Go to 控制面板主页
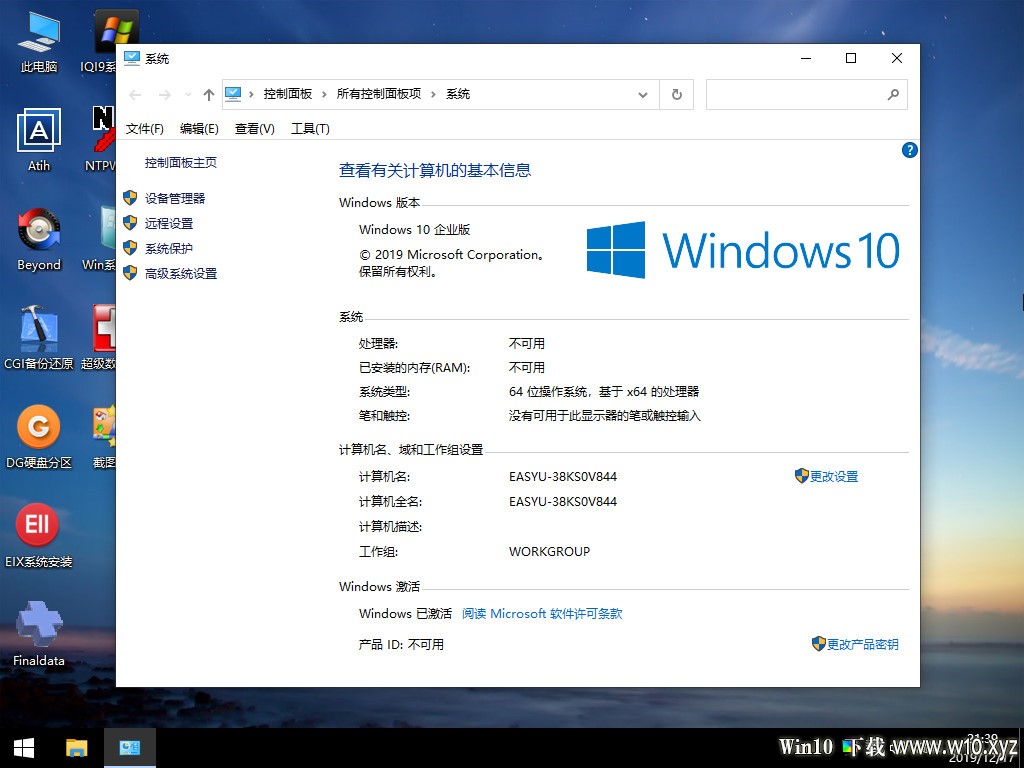 pos(180,163)
